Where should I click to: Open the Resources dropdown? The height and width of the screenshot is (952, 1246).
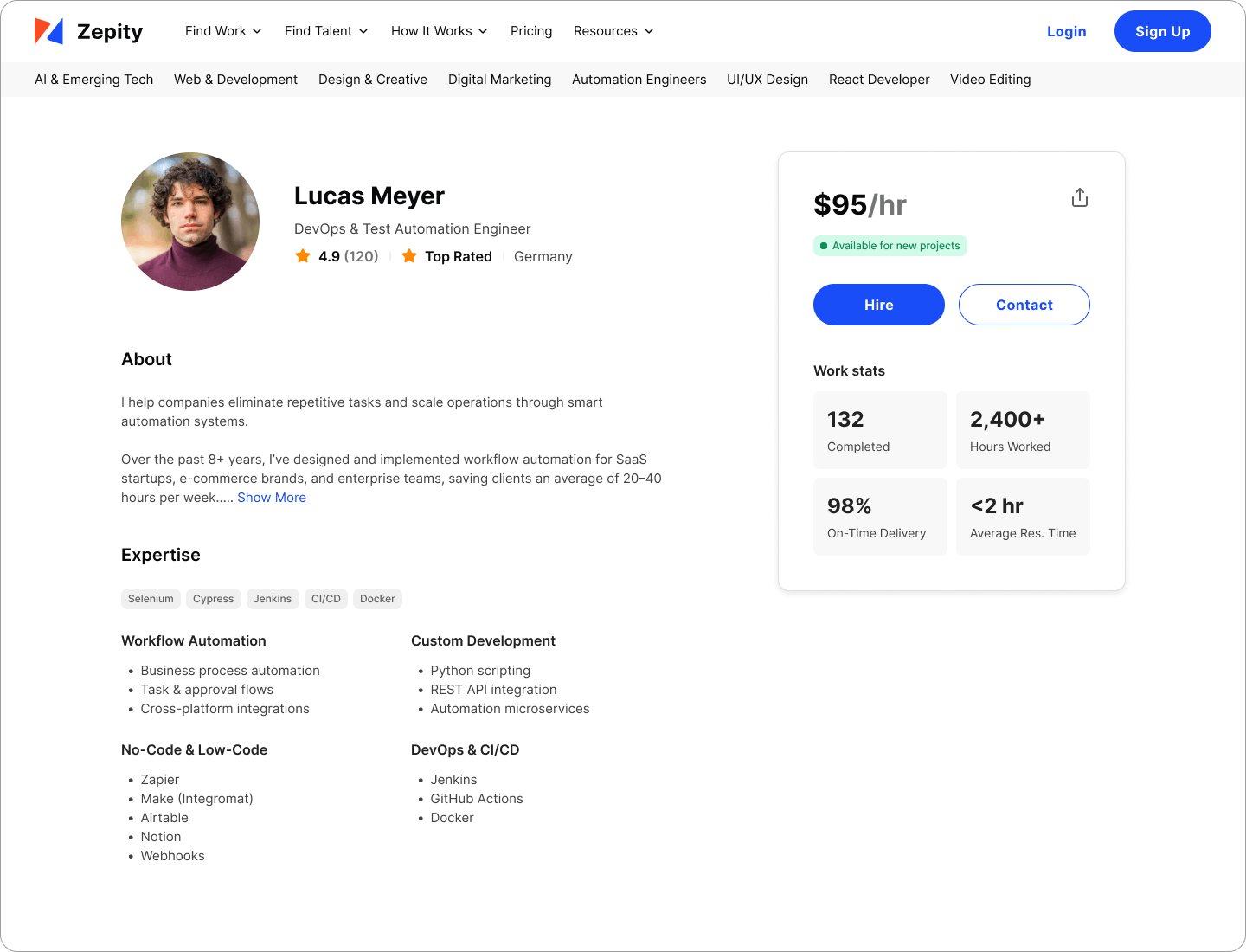pos(613,31)
